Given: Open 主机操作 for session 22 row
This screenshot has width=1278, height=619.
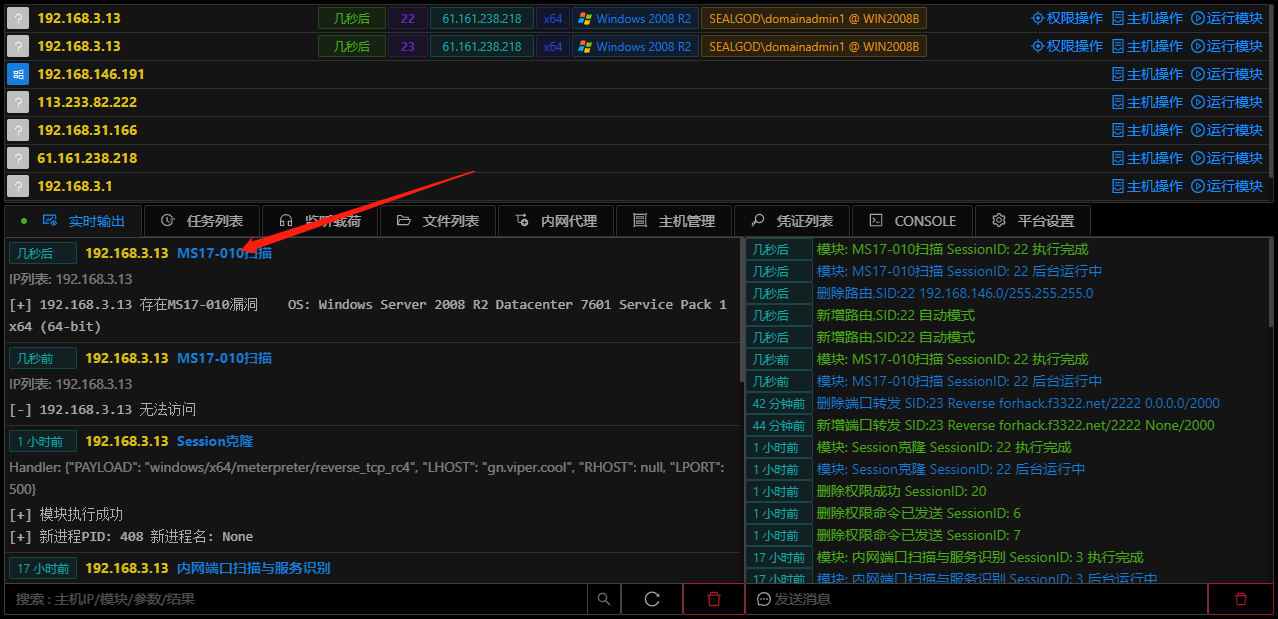Looking at the screenshot, I should coord(1147,18).
